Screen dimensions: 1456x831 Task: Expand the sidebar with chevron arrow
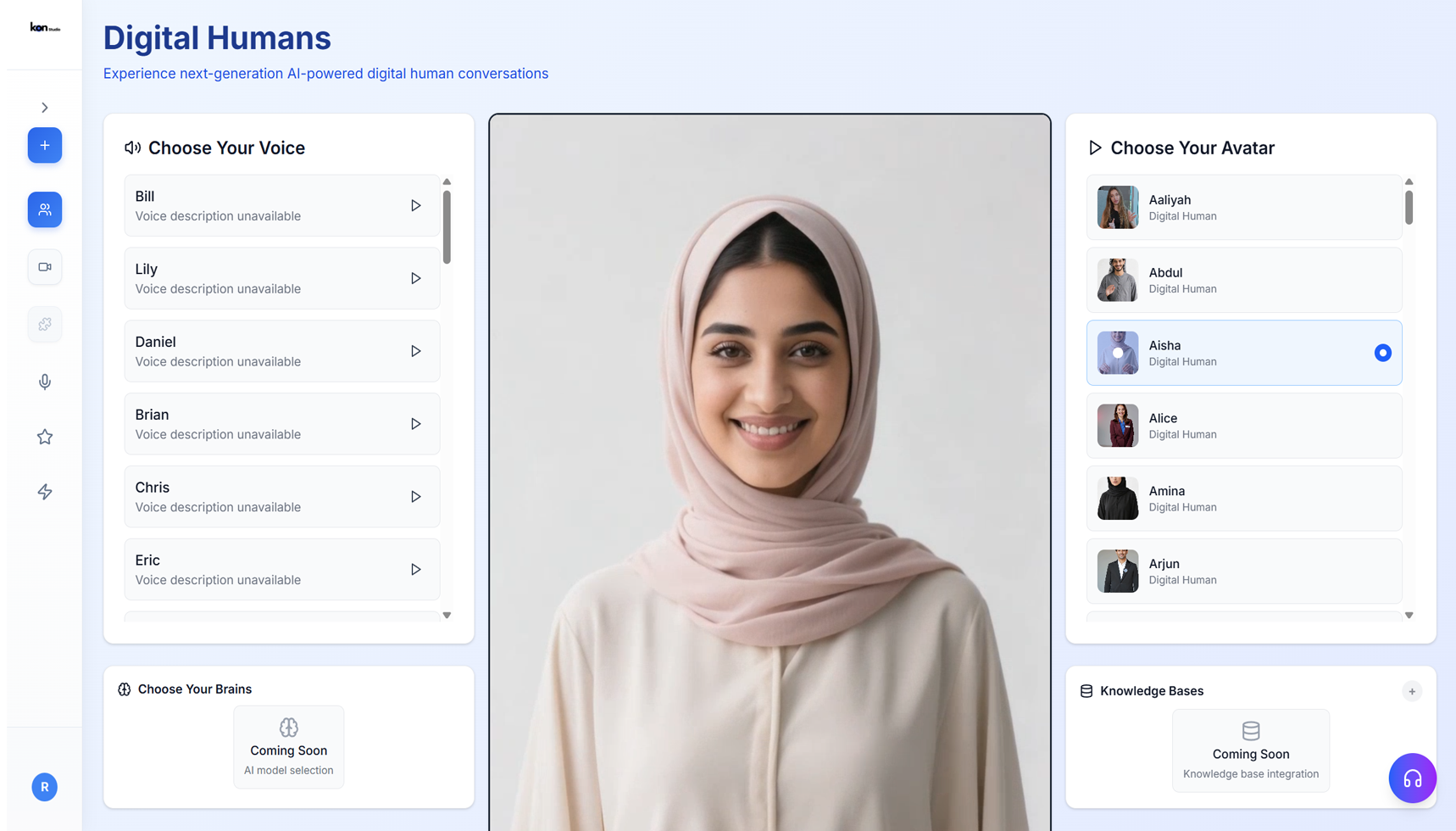(45, 108)
